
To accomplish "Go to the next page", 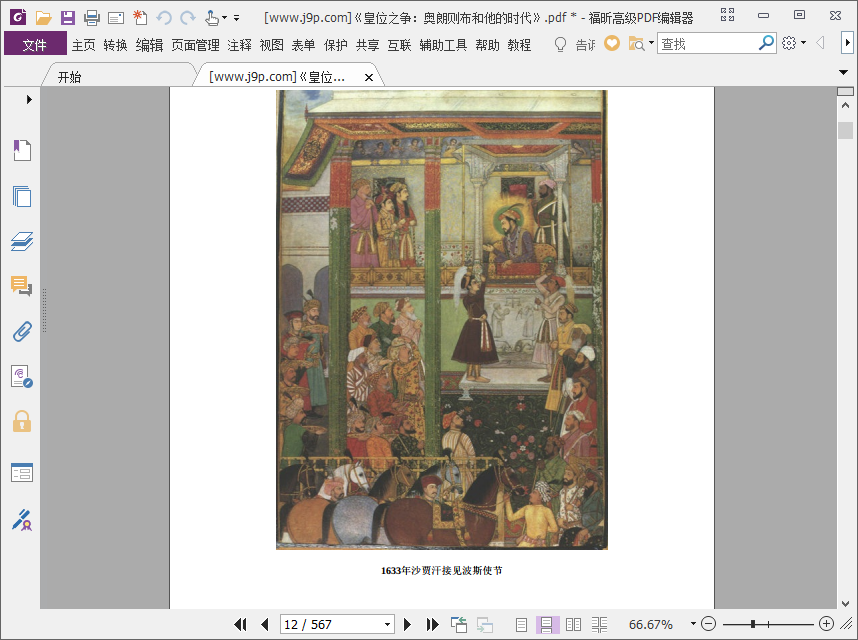I will [x=407, y=624].
